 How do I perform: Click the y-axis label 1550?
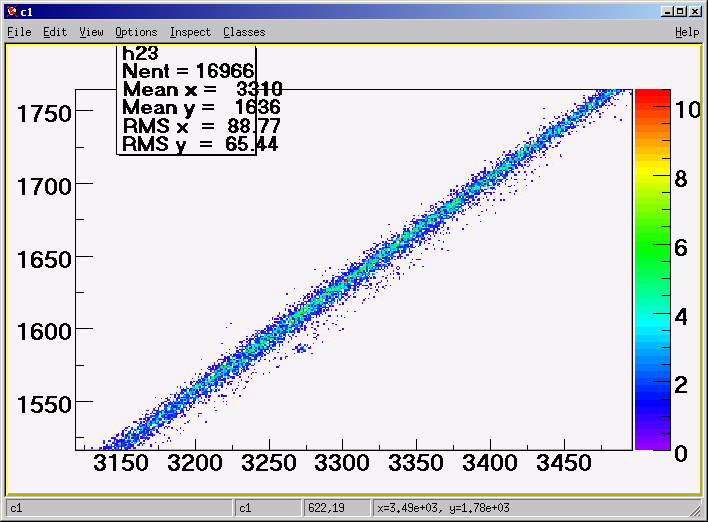[x=44, y=405]
